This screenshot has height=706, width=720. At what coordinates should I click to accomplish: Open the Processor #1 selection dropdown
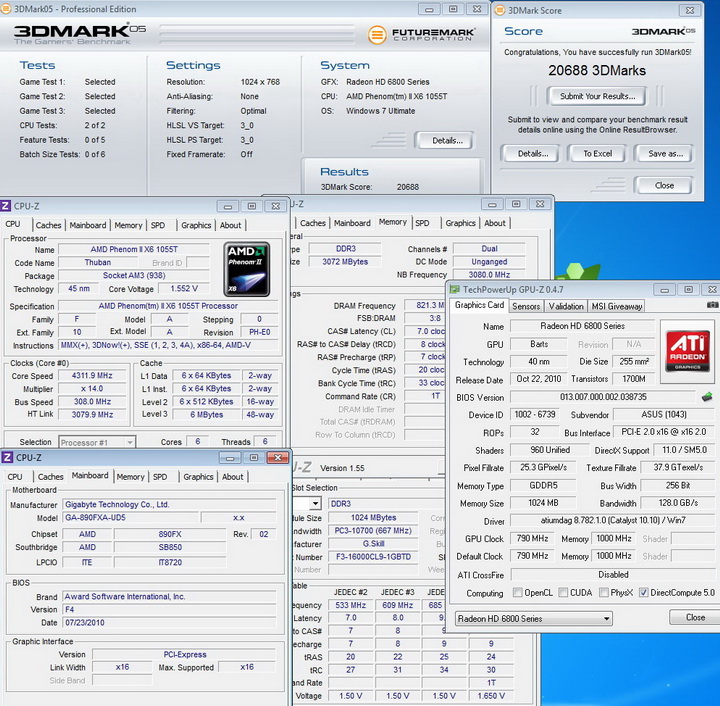point(97,442)
